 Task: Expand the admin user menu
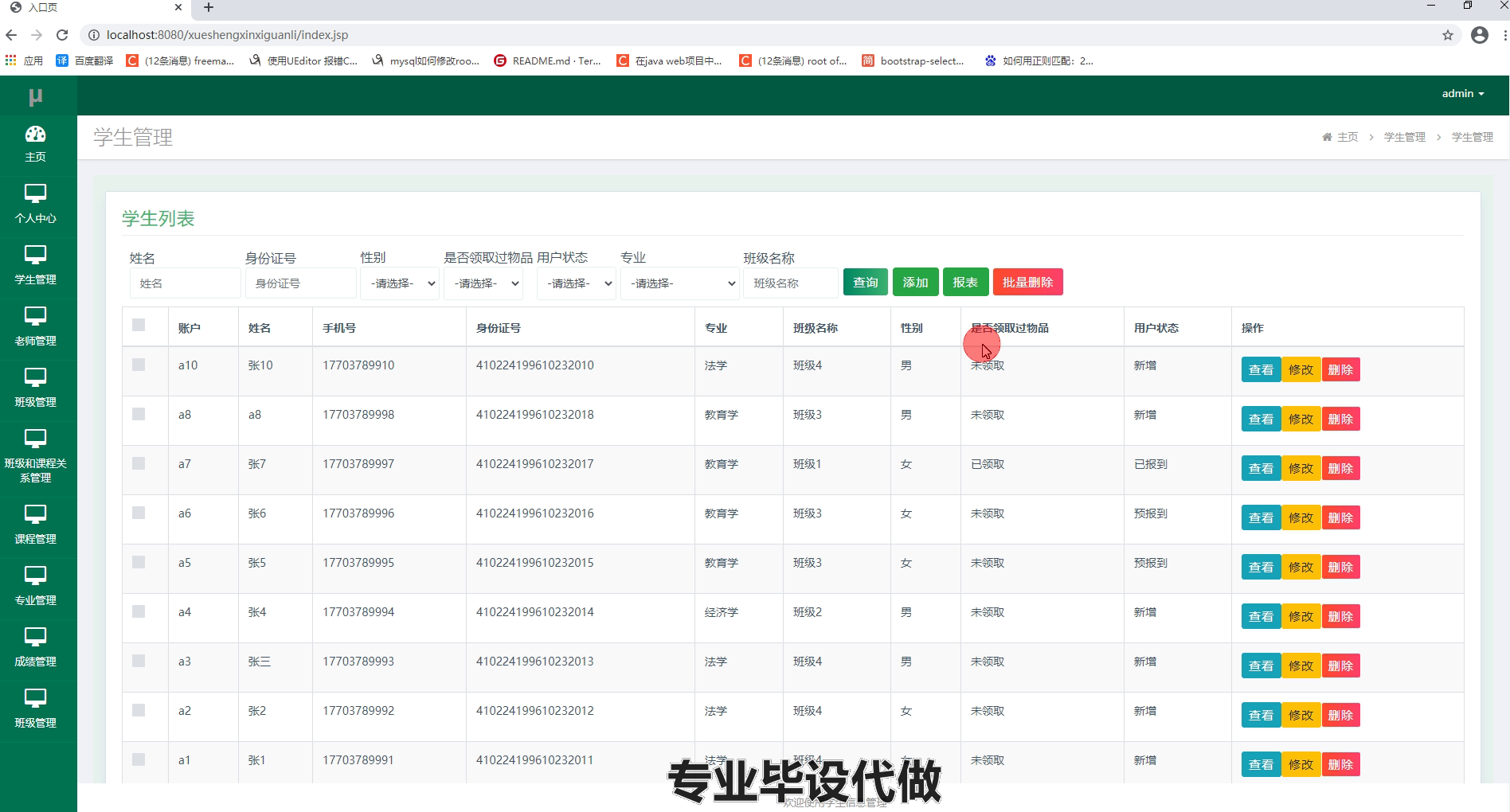point(1463,94)
